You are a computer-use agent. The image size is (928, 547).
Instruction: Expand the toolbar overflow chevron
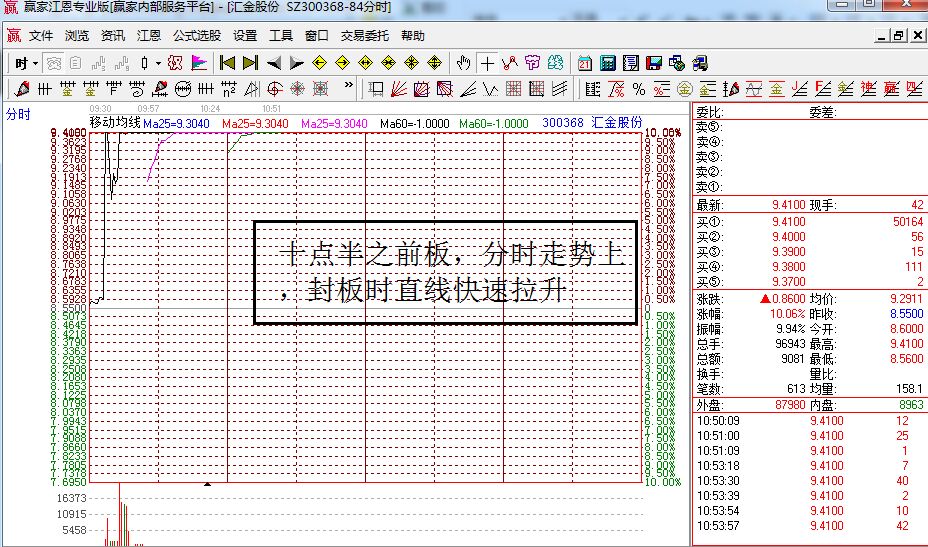click(348, 88)
